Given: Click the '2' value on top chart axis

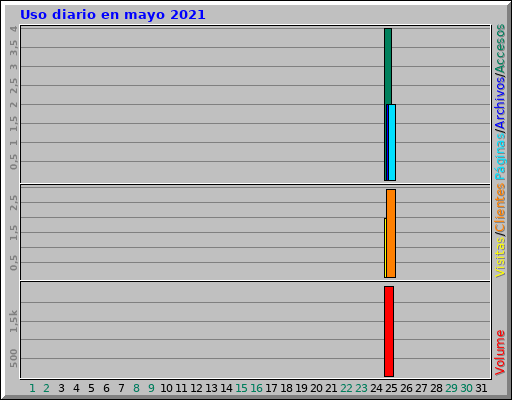Looking at the screenshot, I should [13, 105].
